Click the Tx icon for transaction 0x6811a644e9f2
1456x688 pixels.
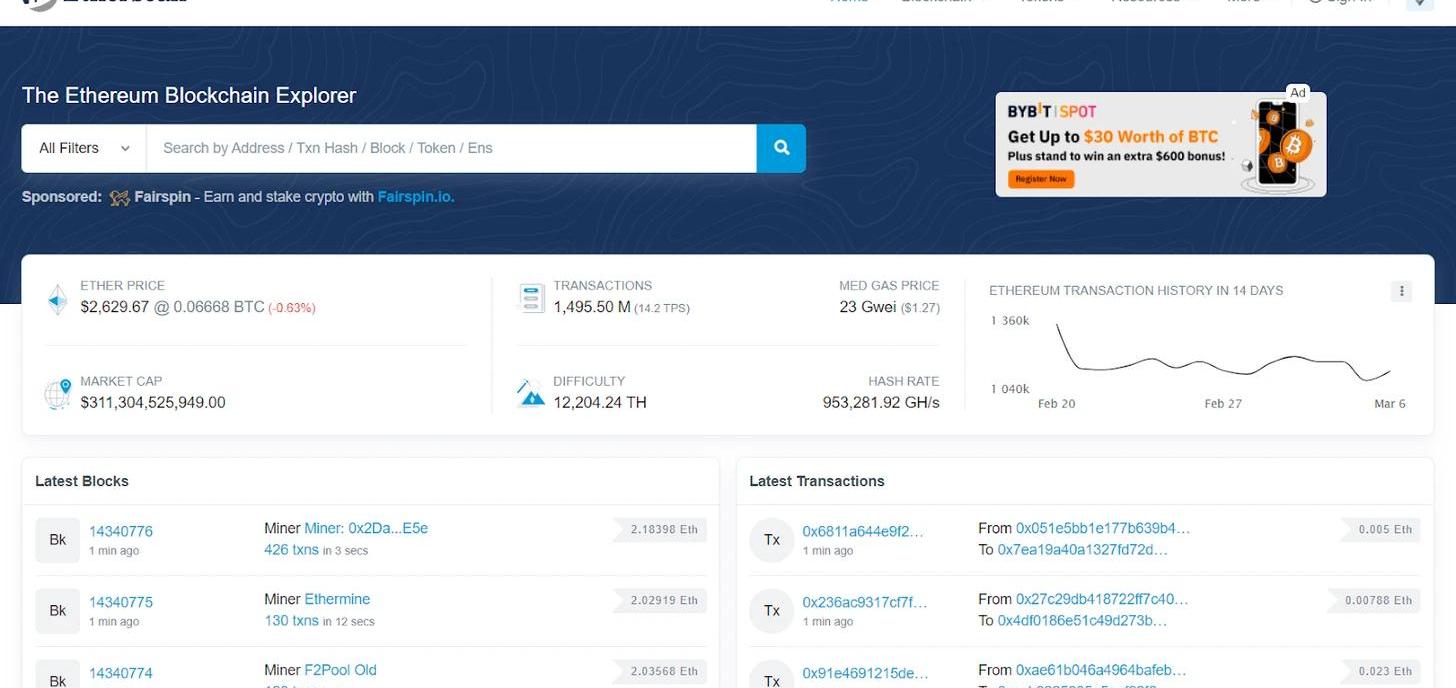coord(772,540)
